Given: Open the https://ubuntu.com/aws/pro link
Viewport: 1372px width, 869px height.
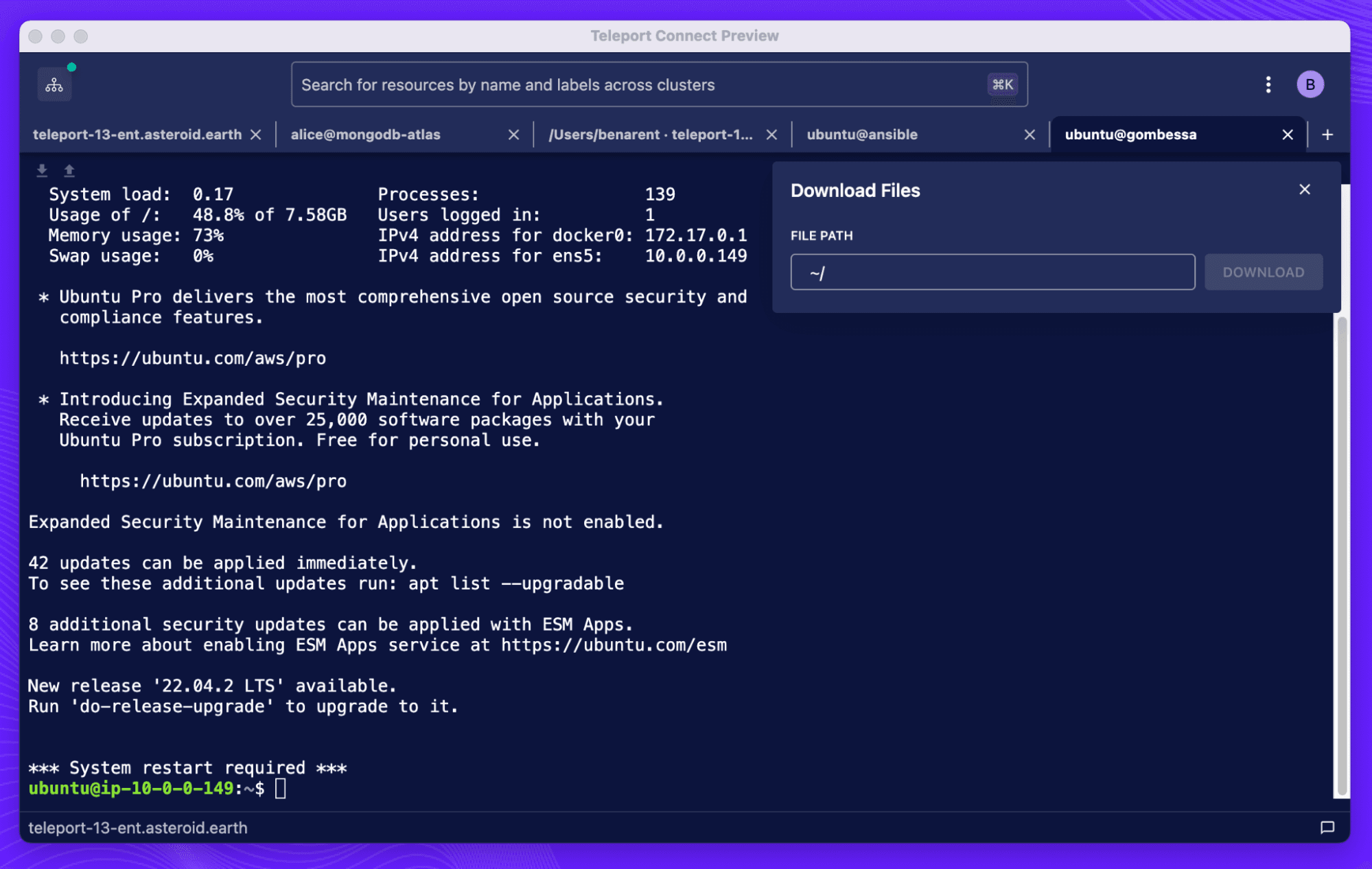Looking at the screenshot, I should 193,358.
